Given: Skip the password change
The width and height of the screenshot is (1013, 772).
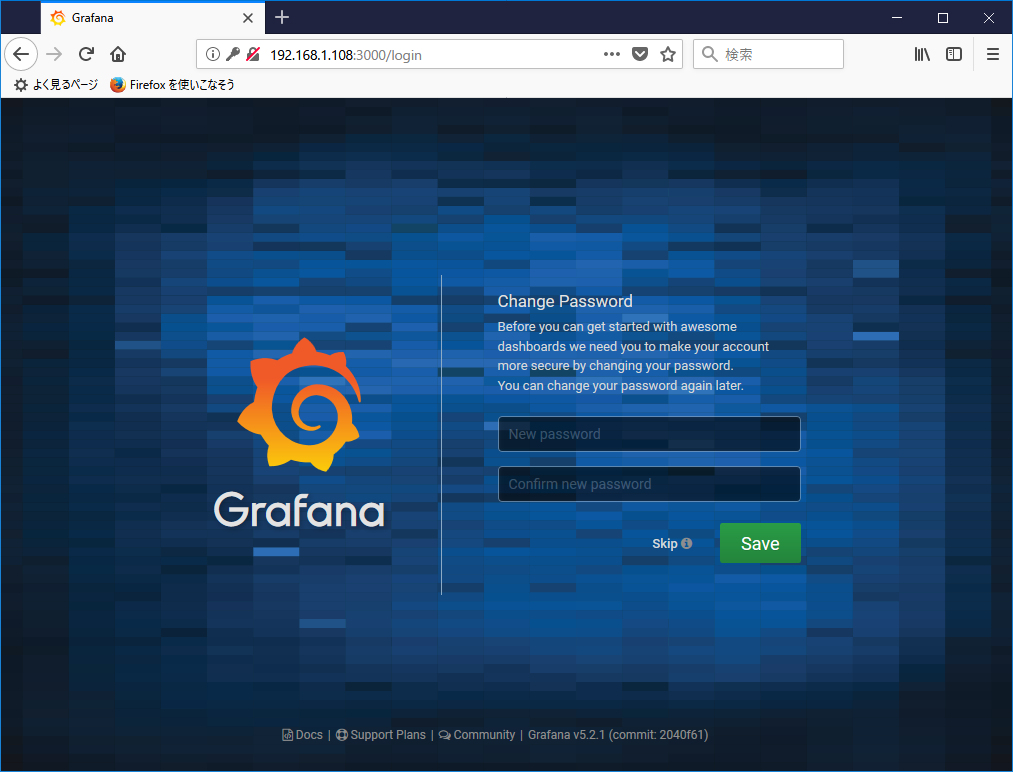Looking at the screenshot, I should coord(664,543).
